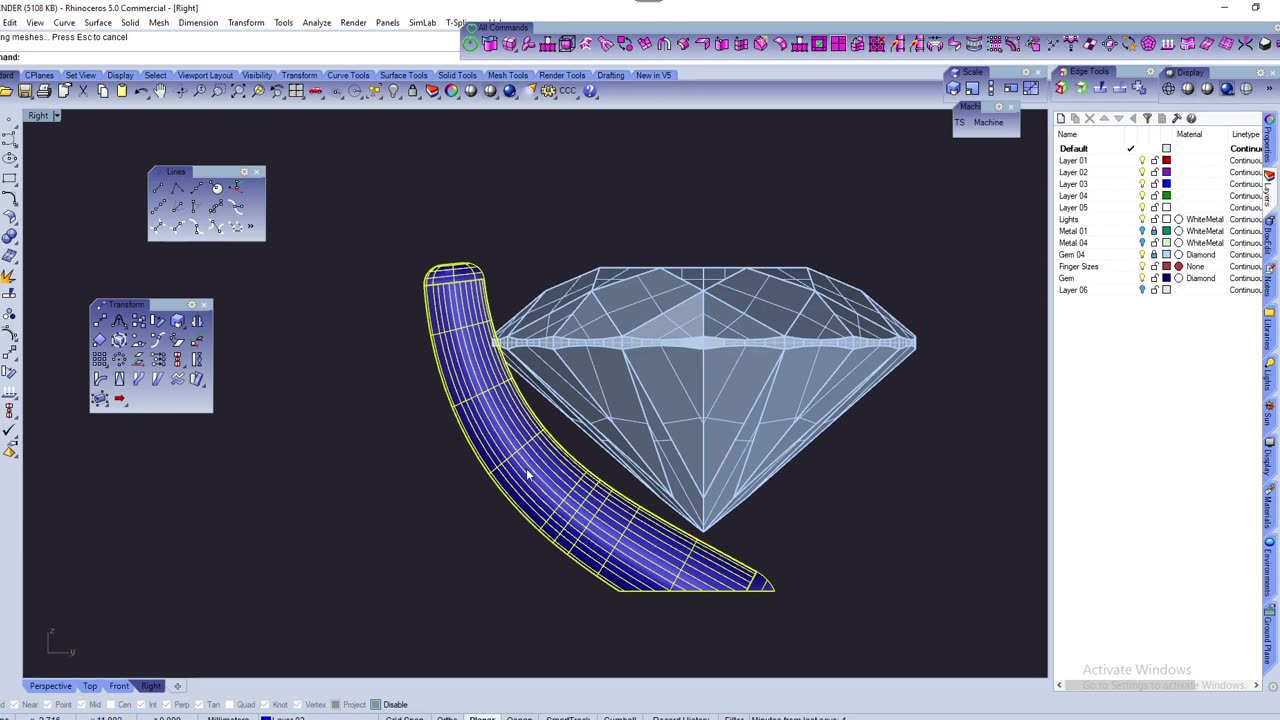The height and width of the screenshot is (720, 1280).
Task: Toggle the lock of Gem 04 layer
Action: tap(1154, 255)
